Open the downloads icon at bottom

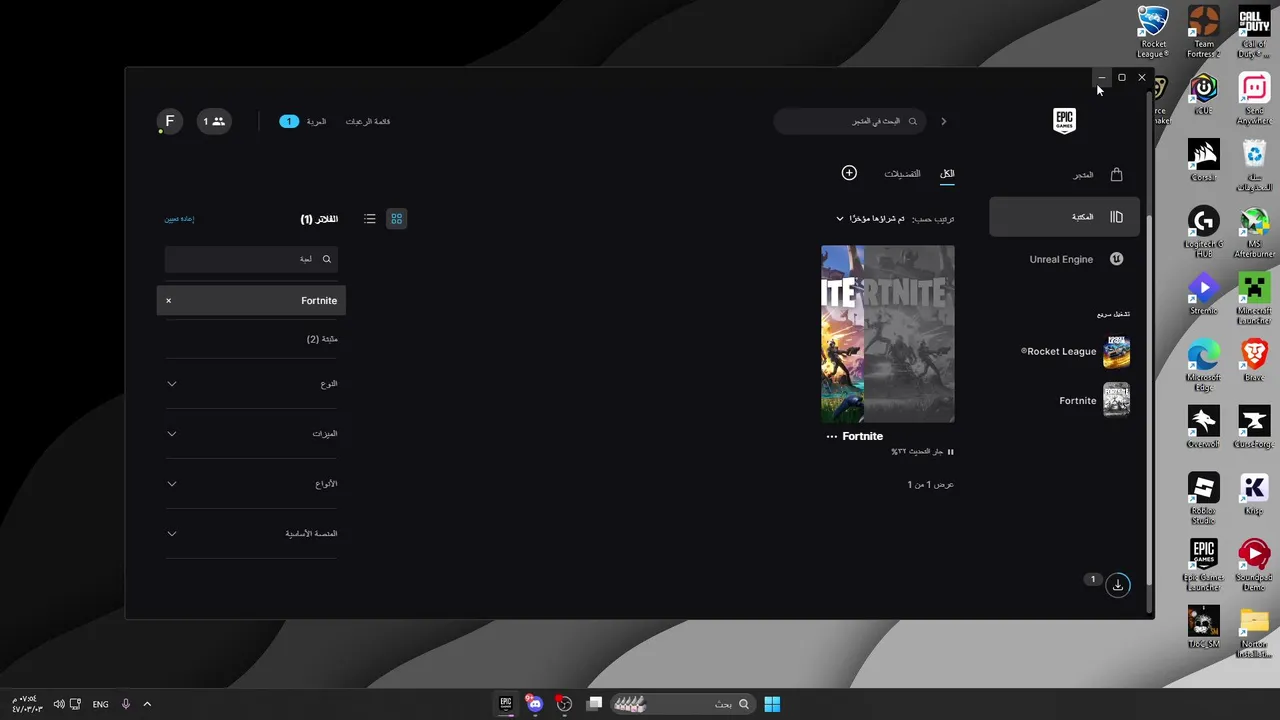tap(1118, 585)
